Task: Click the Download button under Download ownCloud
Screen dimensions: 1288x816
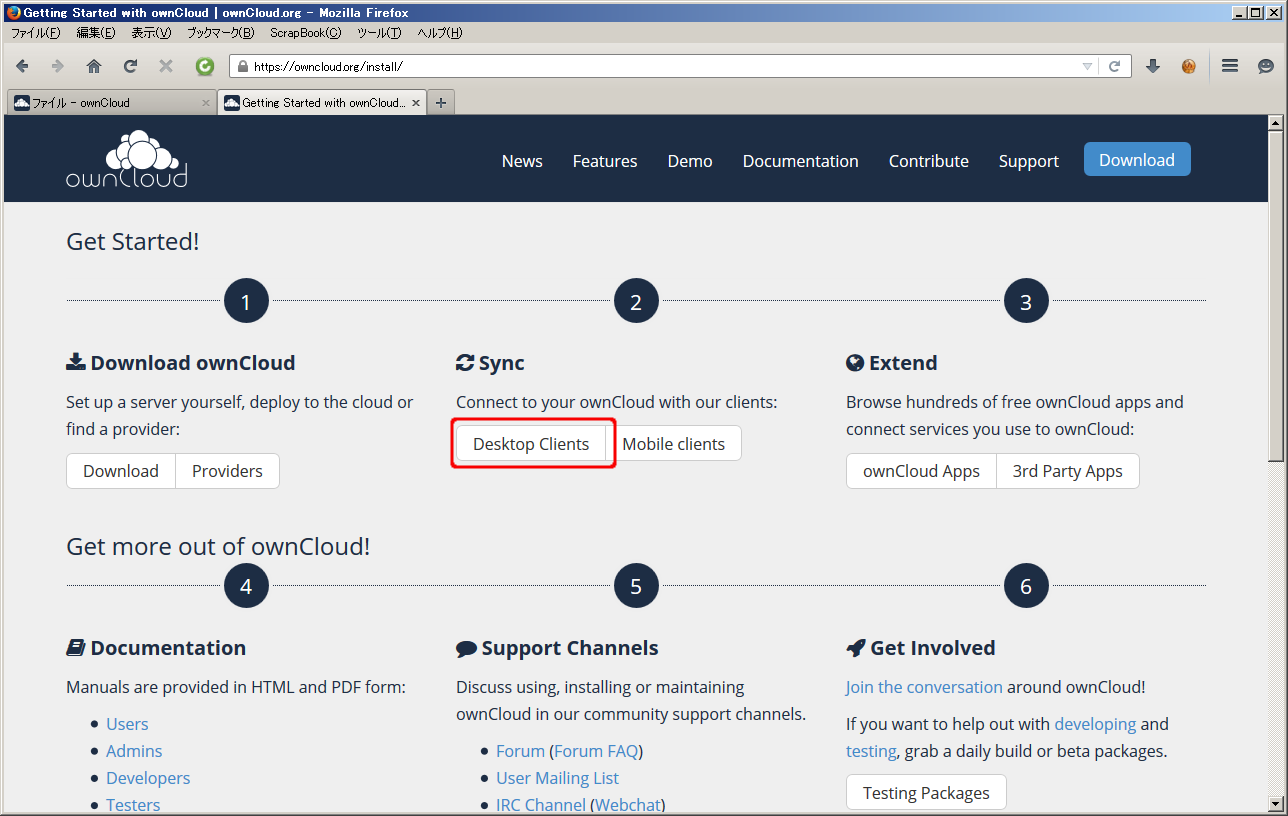Action: 121,471
